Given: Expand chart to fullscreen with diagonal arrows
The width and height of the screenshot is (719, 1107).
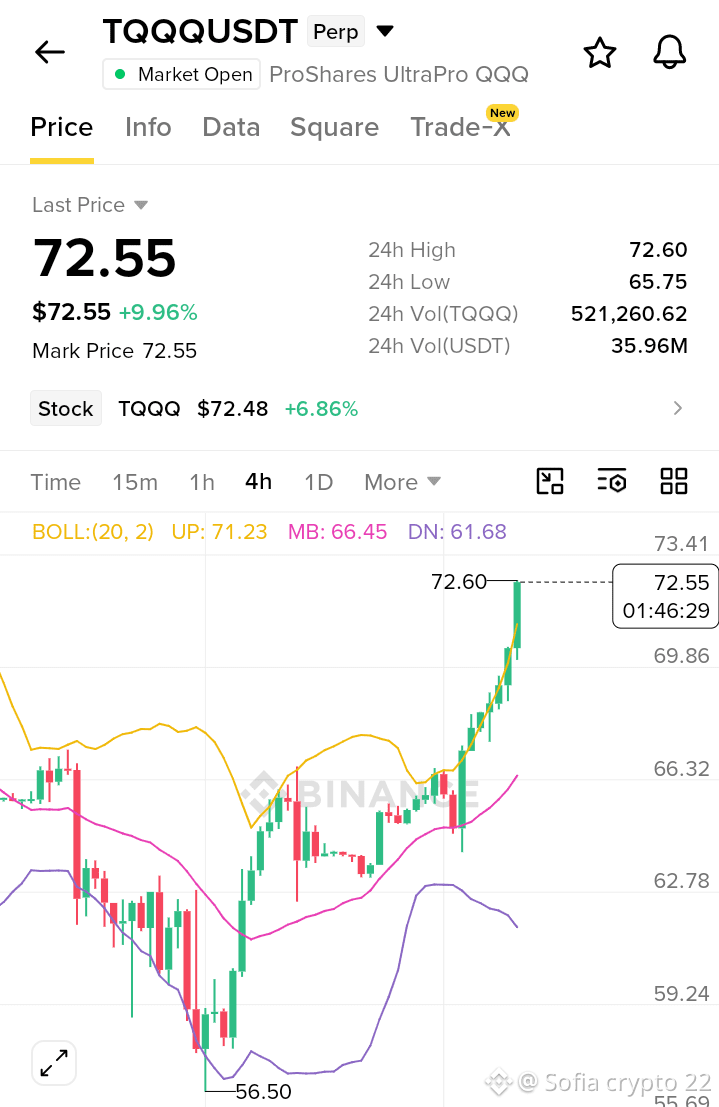Looking at the screenshot, I should (x=54, y=1063).
